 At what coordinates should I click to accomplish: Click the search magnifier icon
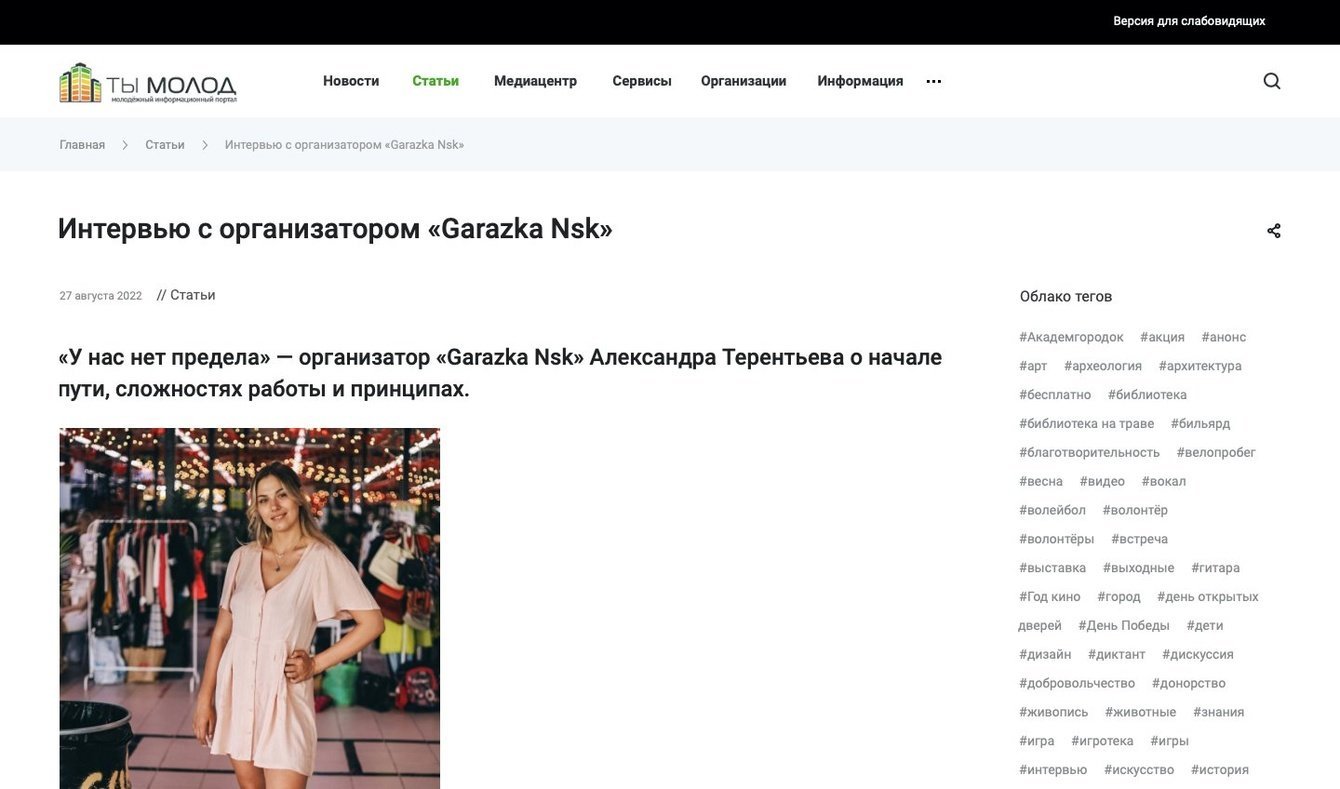(1272, 81)
